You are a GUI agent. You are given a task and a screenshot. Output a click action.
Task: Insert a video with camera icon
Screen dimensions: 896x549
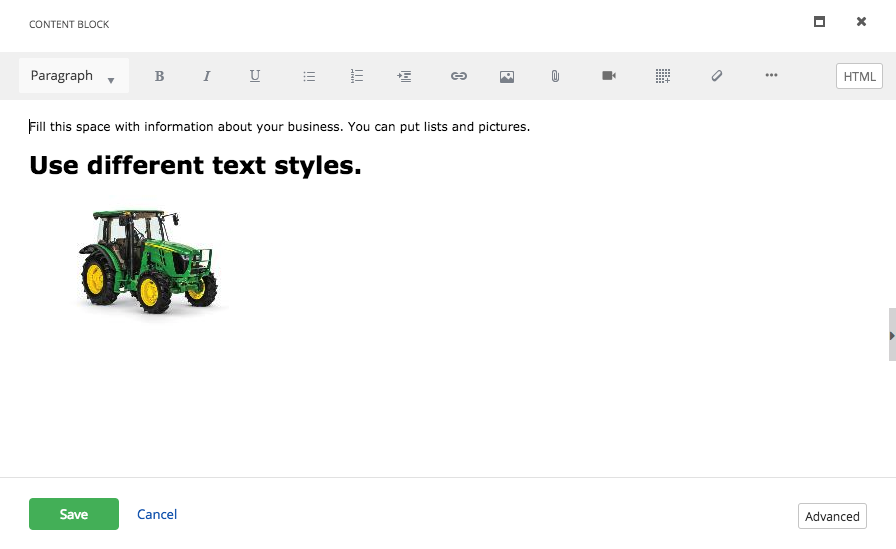pyautogui.click(x=609, y=76)
